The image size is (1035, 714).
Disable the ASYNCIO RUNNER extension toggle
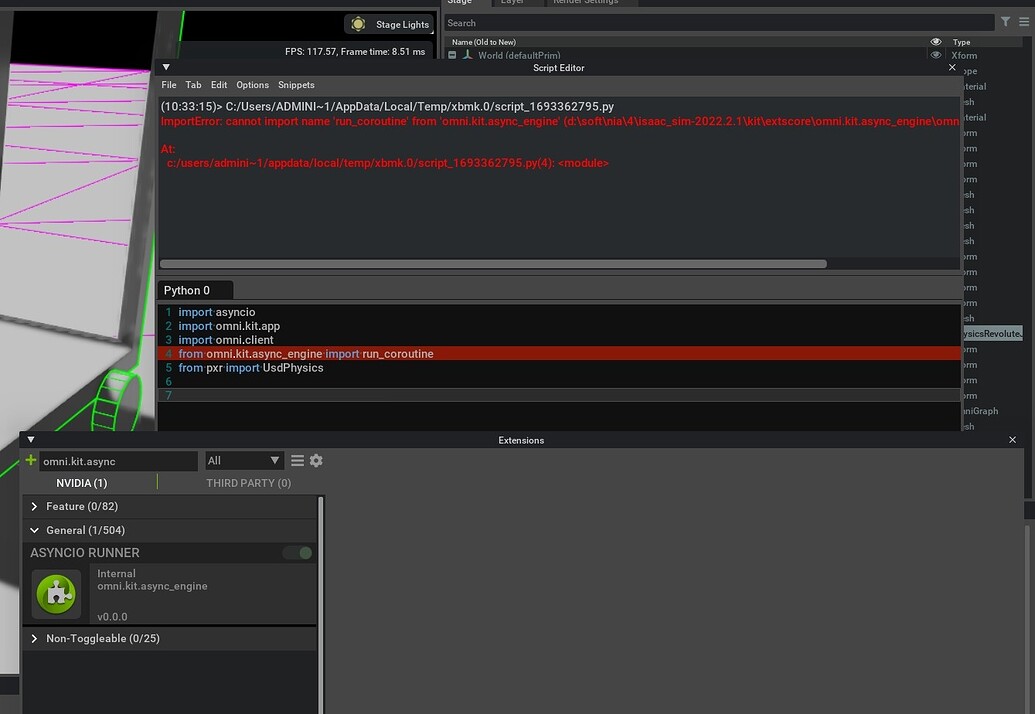click(x=299, y=552)
